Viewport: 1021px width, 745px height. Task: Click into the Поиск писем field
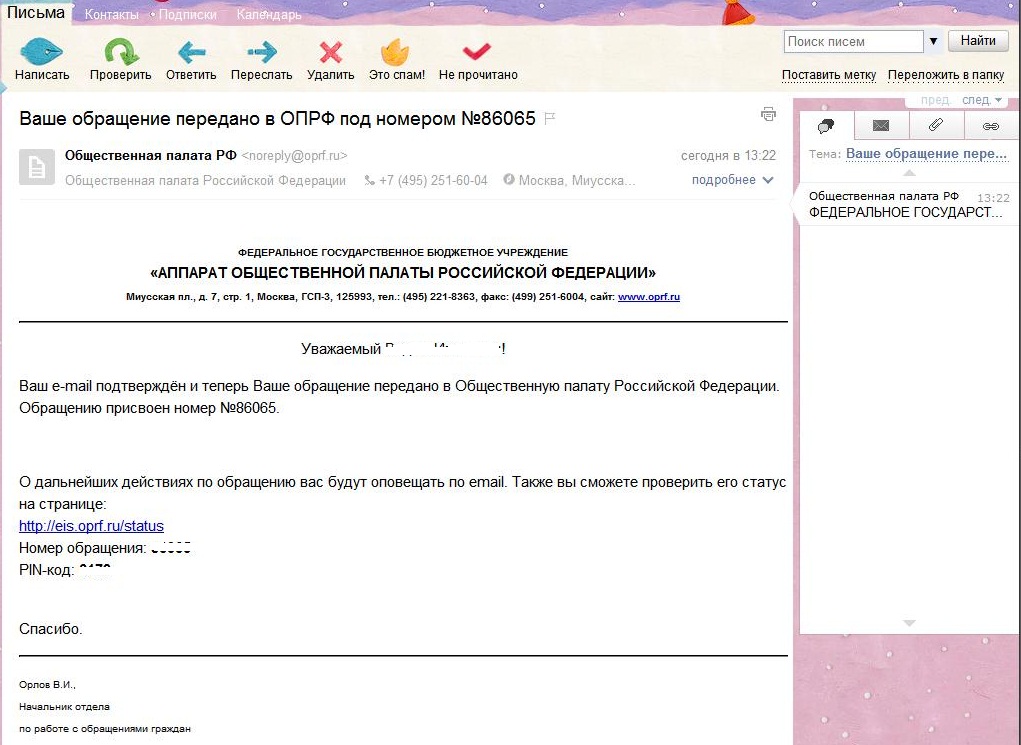click(x=852, y=41)
